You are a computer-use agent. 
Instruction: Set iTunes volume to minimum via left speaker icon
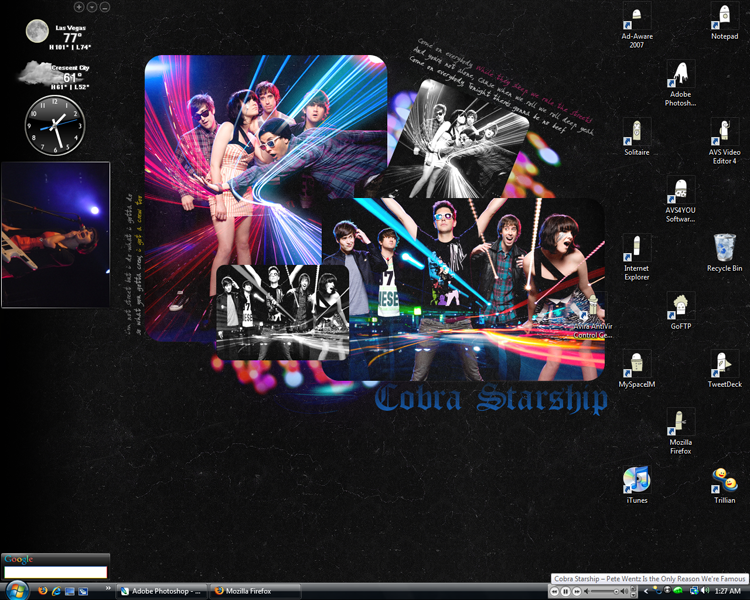[x=586, y=591]
